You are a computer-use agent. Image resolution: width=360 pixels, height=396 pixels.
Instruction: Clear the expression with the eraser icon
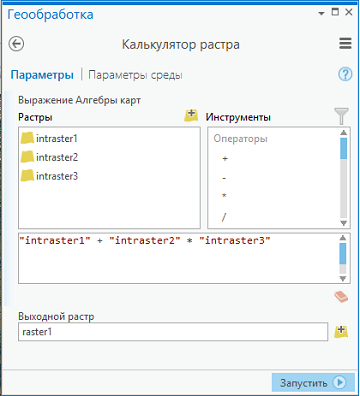pyautogui.click(x=341, y=296)
